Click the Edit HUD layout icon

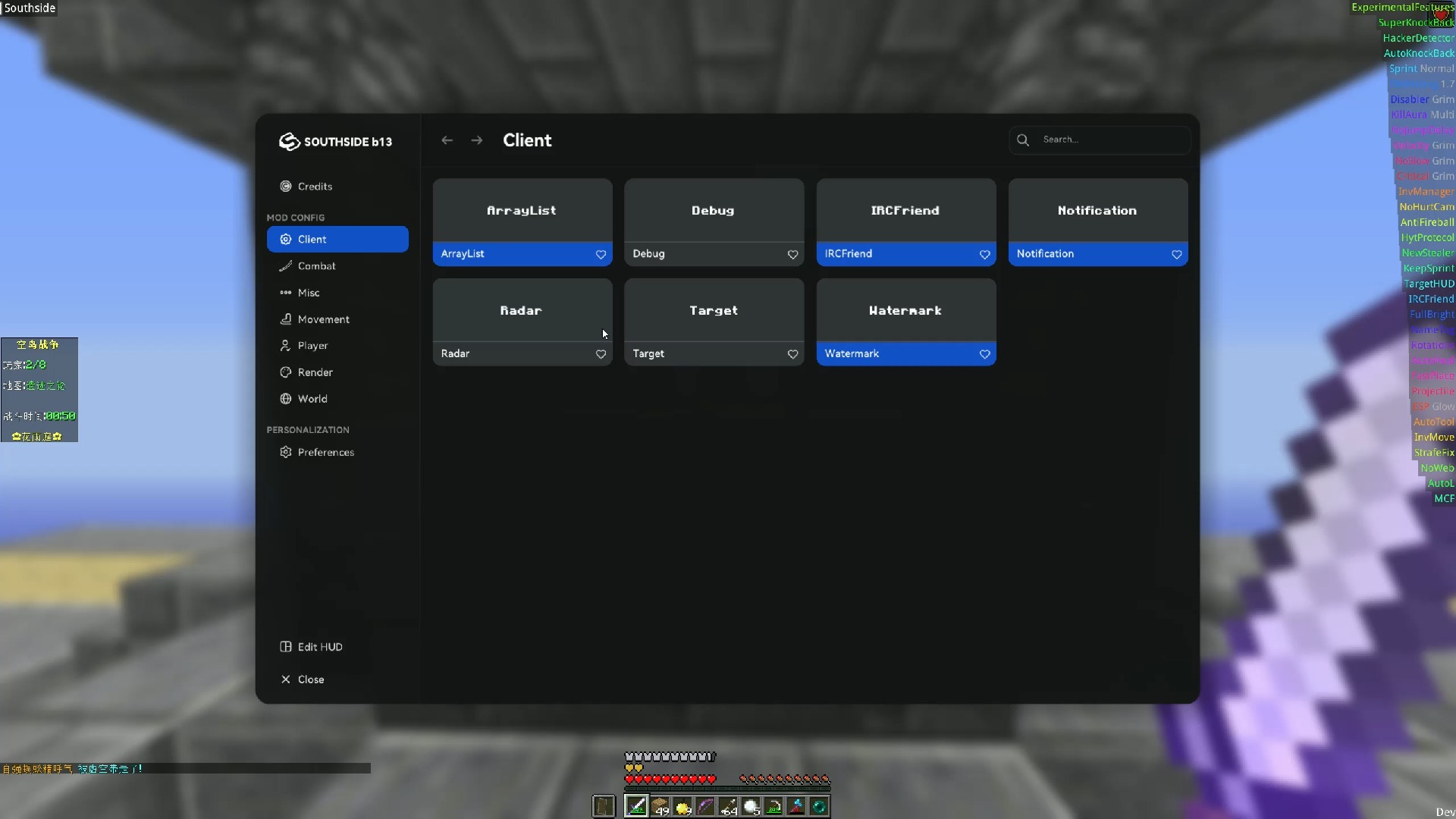pos(286,647)
